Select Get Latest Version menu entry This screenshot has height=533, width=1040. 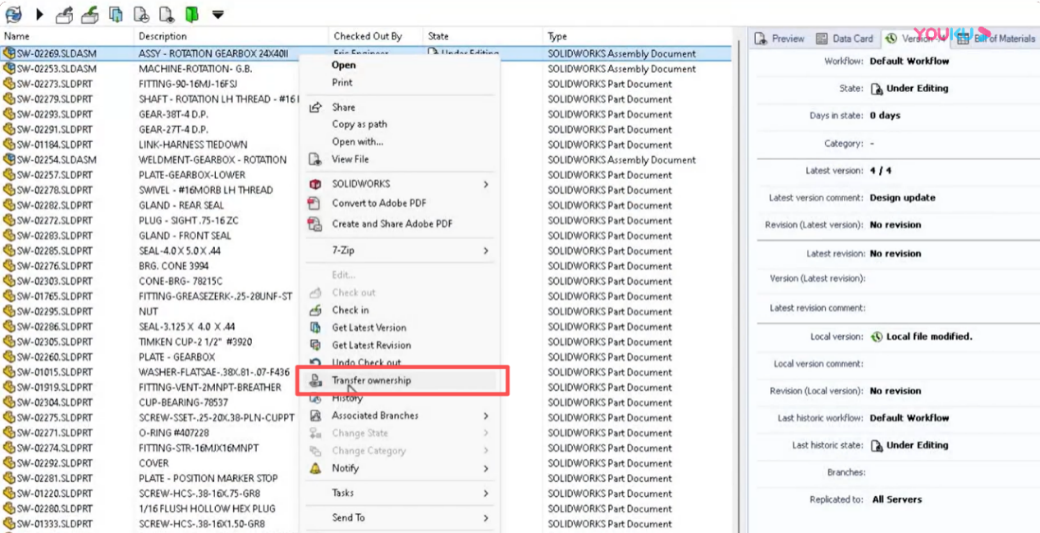coord(369,327)
